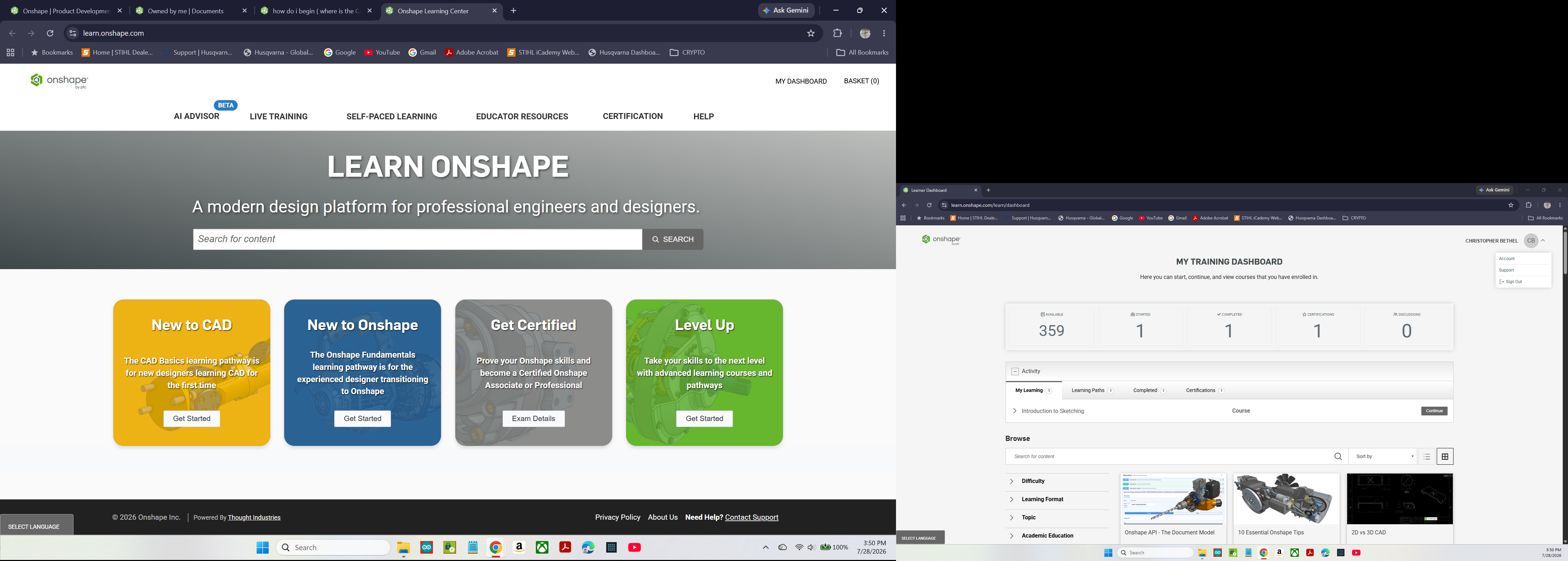
Task: Open Microsoft Edge on the taskbar below the Learning Center window
Action: click(588, 548)
